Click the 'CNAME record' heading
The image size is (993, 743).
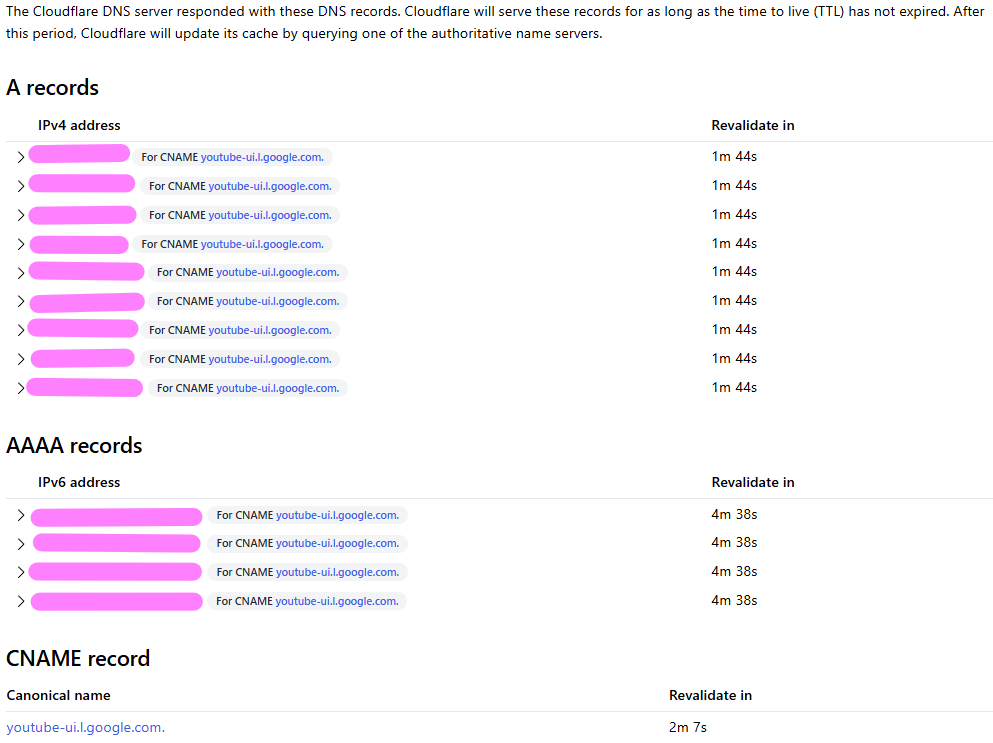[x=78, y=659]
